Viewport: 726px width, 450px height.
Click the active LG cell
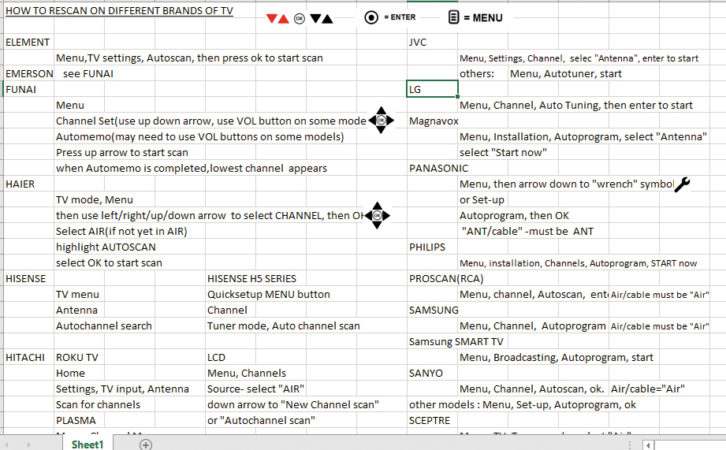pos(432,89)
